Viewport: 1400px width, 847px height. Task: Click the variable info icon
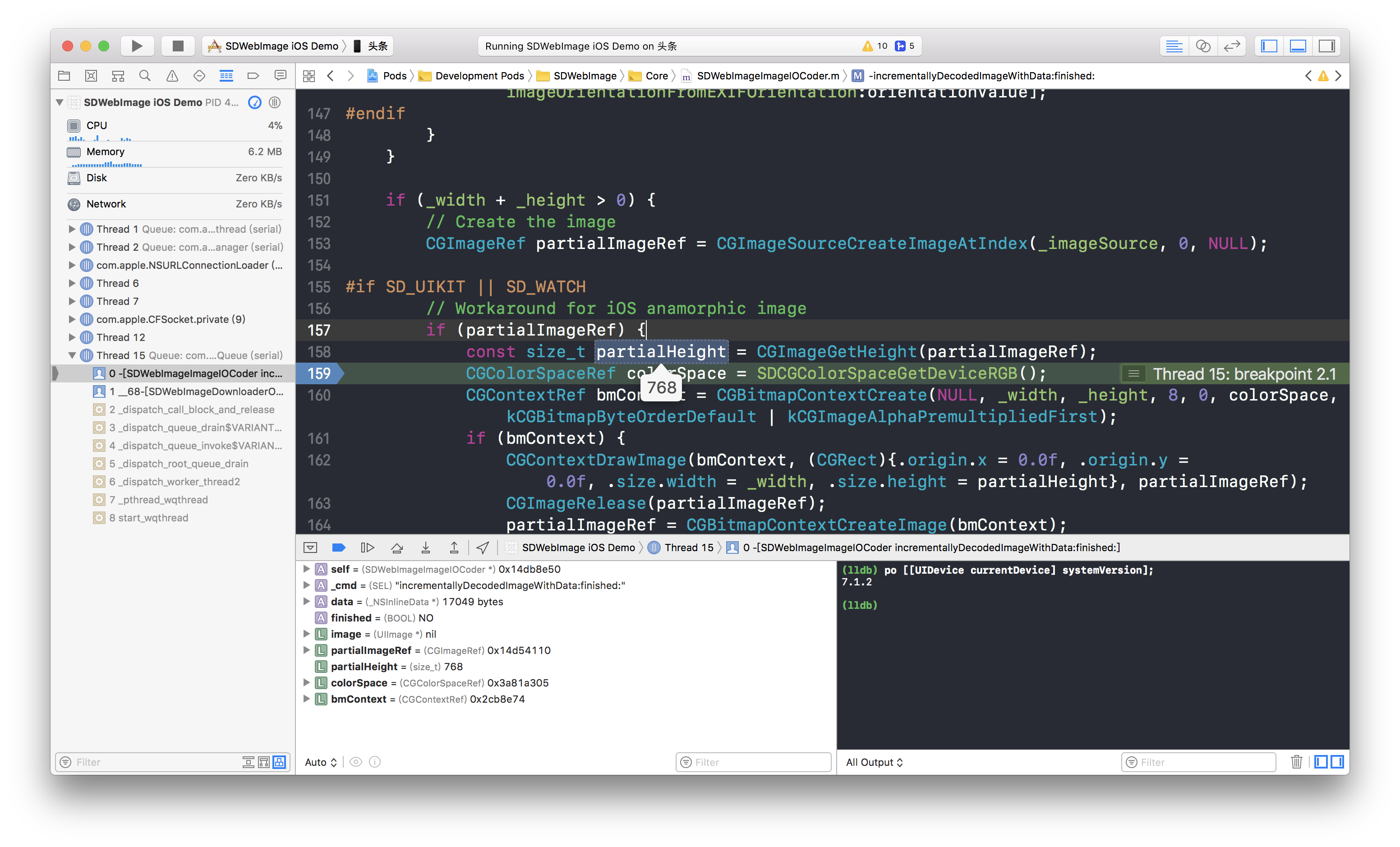(x=375, y=762)
